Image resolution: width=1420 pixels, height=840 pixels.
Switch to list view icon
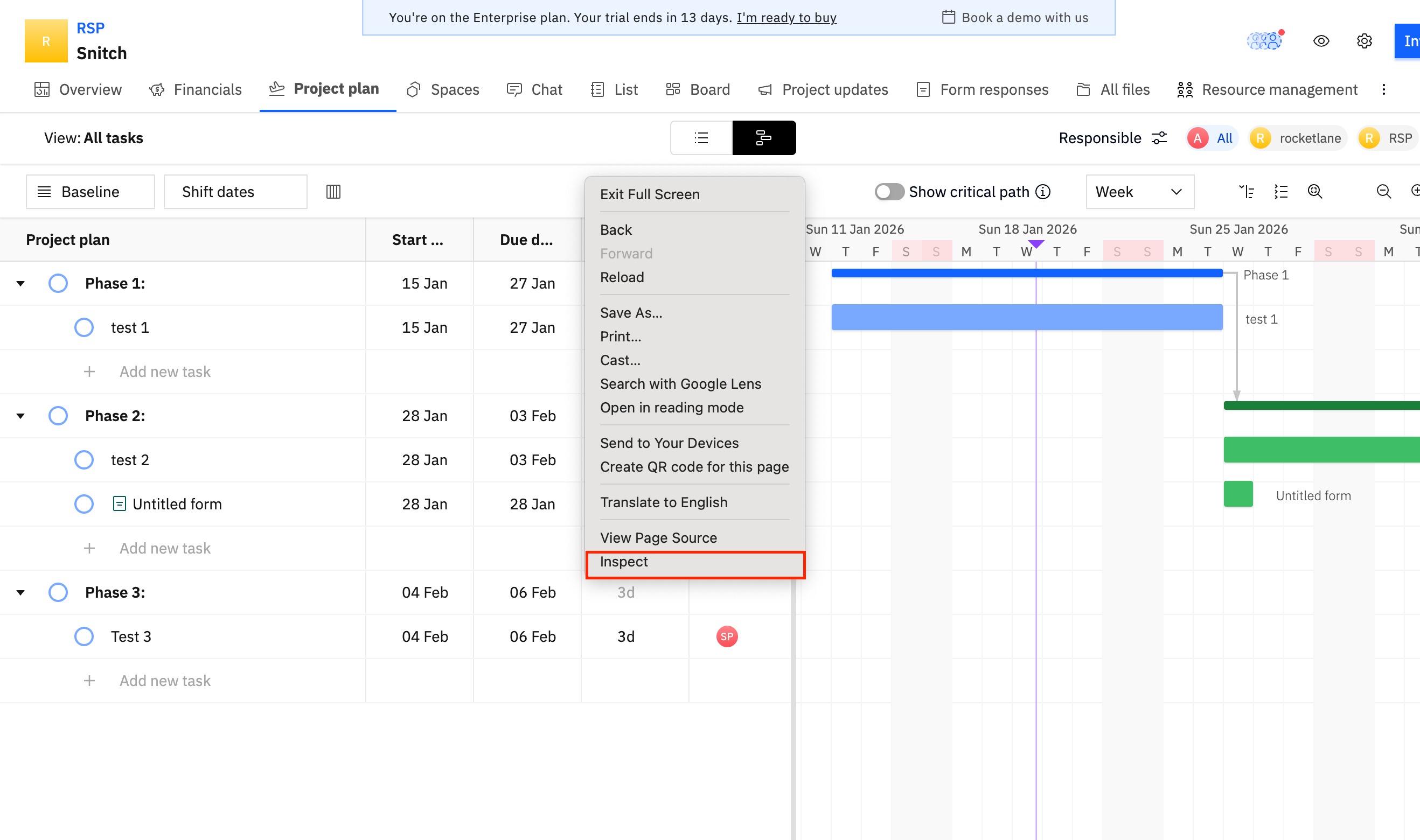[x=701, y=137]
